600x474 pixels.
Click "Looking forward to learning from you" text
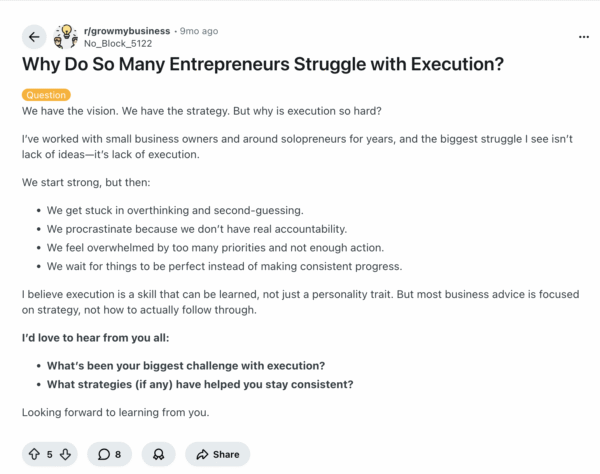[x=115, y=412]
